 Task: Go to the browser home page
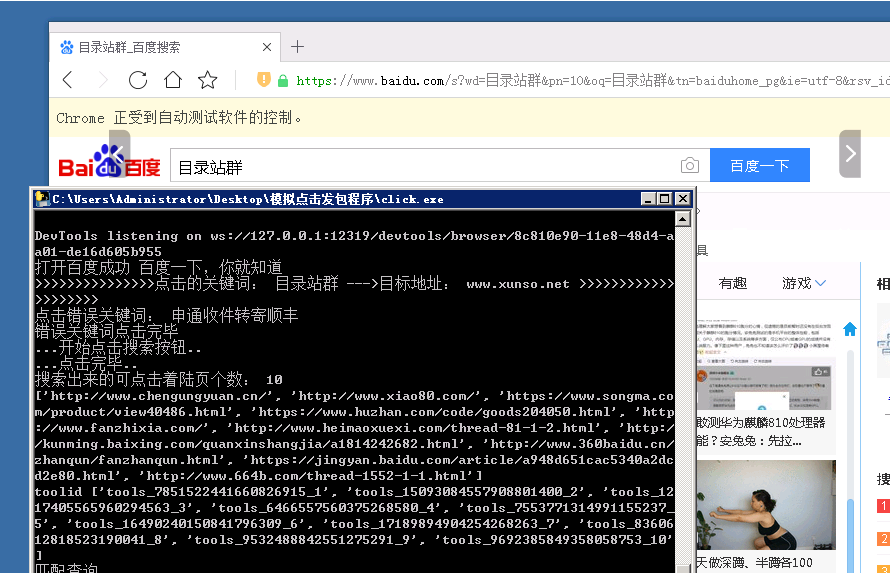173,79
